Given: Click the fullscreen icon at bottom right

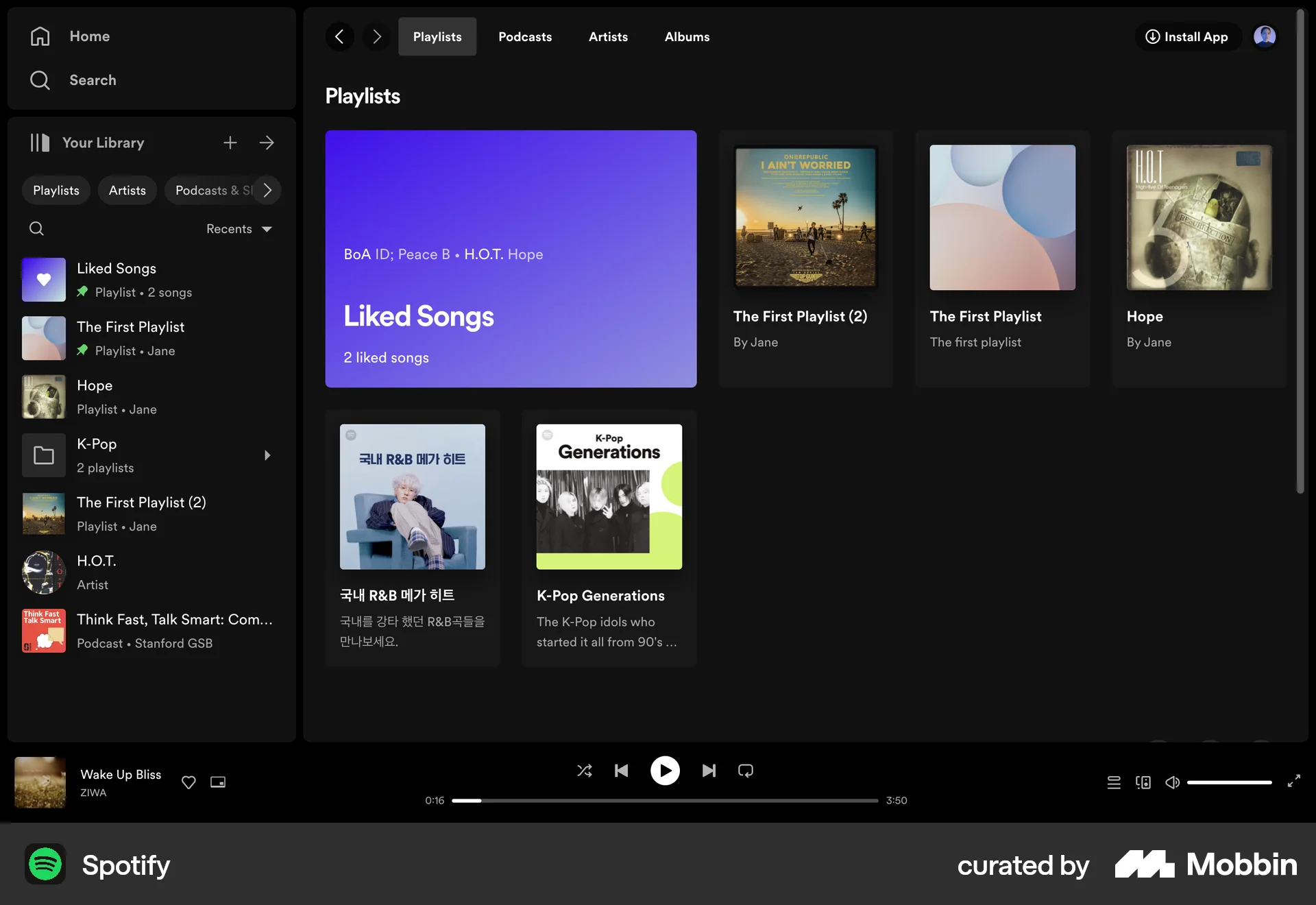Looking at the screenshot, I should pyautogui.click(x=1294, y=782).
